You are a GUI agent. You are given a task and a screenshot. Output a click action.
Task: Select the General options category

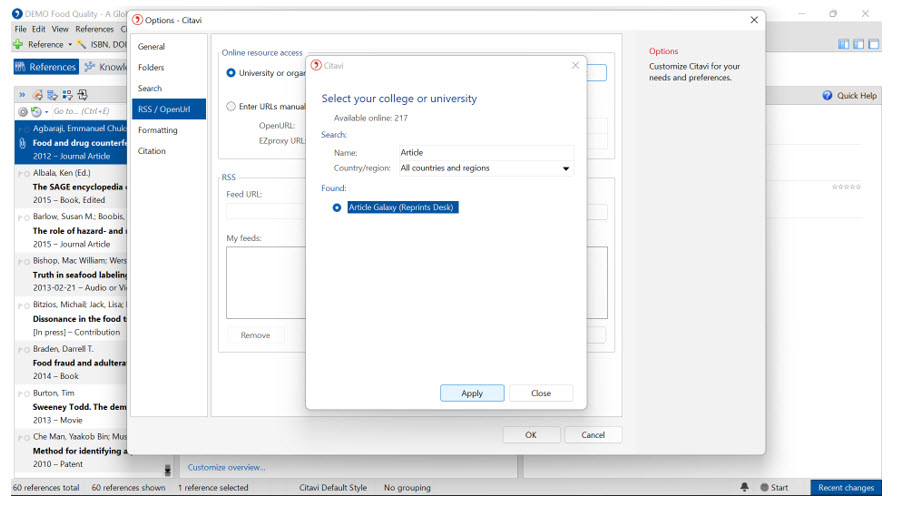[168, 46]
